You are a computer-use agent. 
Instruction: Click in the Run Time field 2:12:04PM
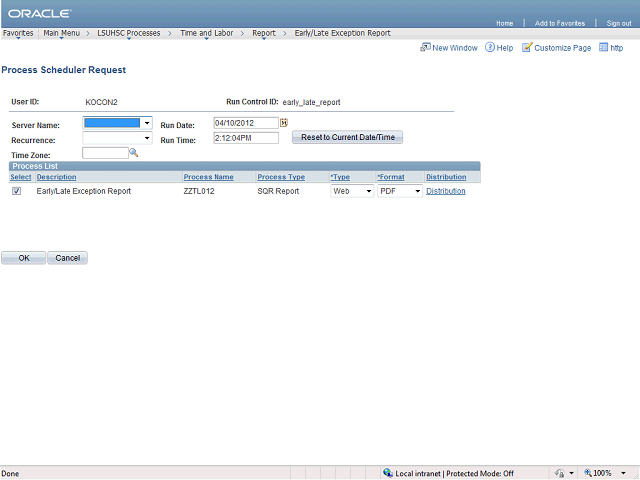coord(246,138)
